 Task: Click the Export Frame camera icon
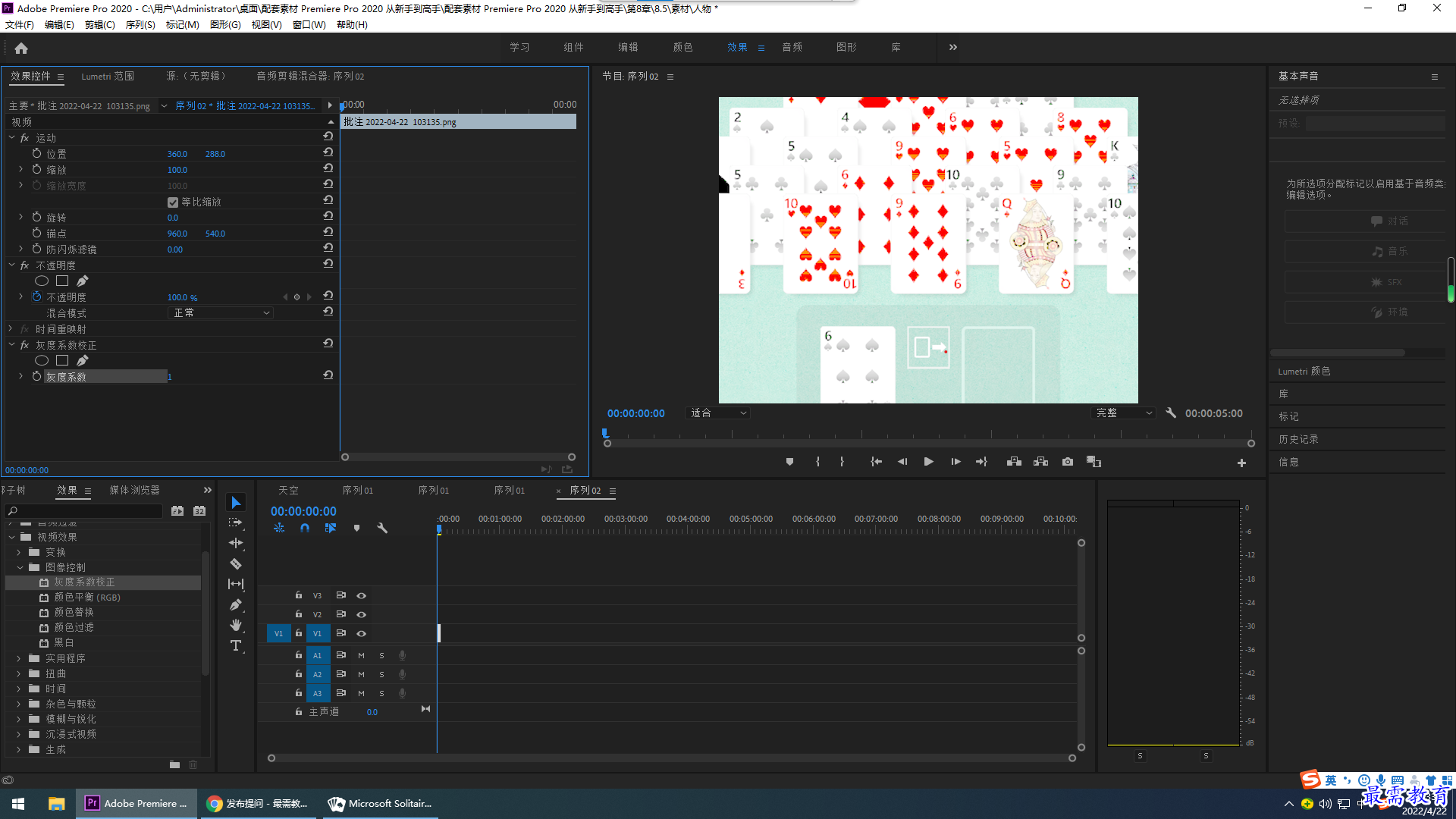pyautogui.click(x=1068, y=462)
